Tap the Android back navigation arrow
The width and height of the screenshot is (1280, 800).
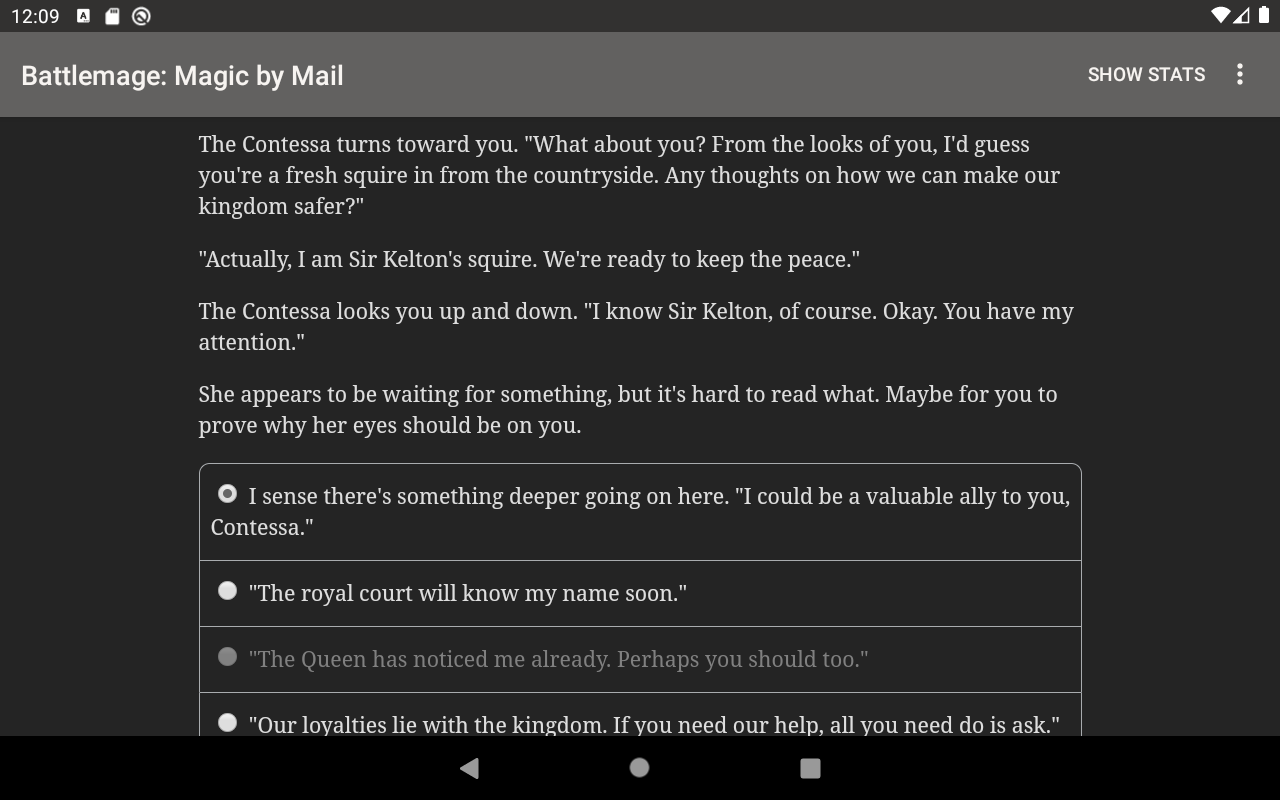[469, 768]
